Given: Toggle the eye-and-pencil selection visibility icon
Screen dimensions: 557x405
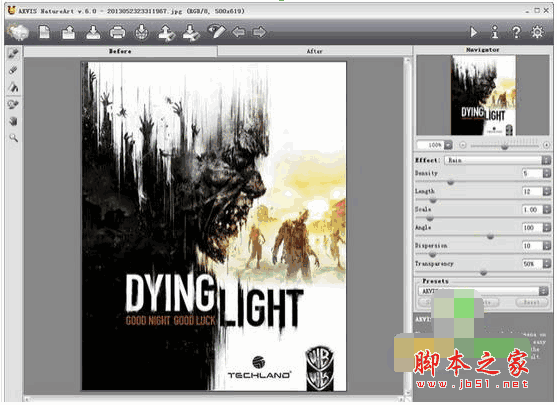Looking at the screenshot, I should [216, 32].
